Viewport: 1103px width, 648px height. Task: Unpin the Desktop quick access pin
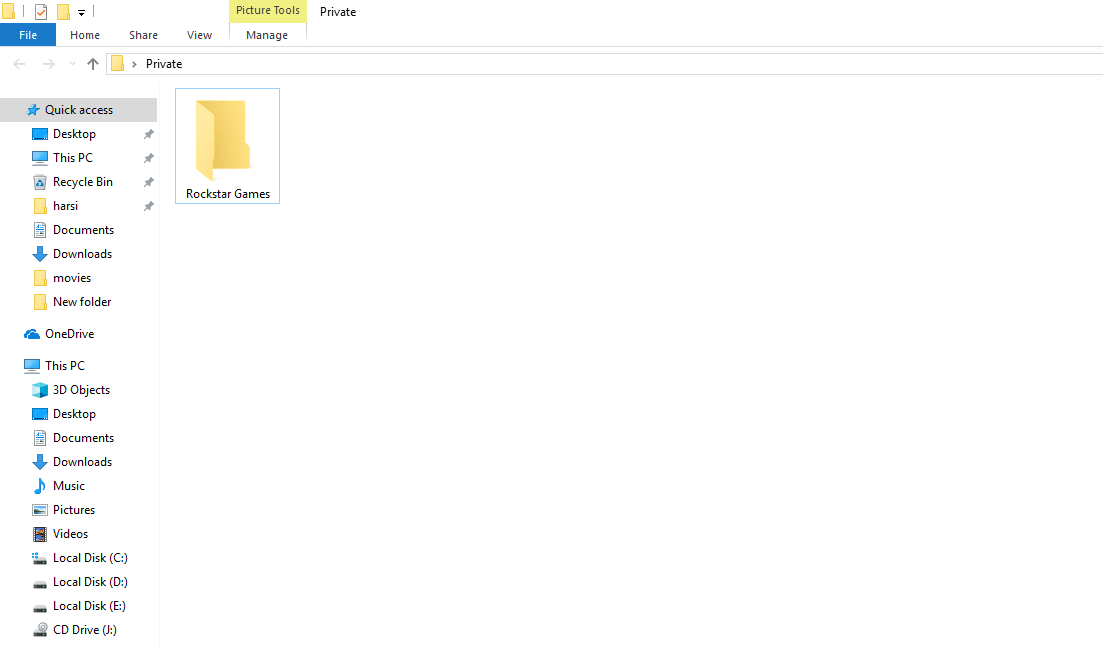pyautogui.click(x=148, y=133)
